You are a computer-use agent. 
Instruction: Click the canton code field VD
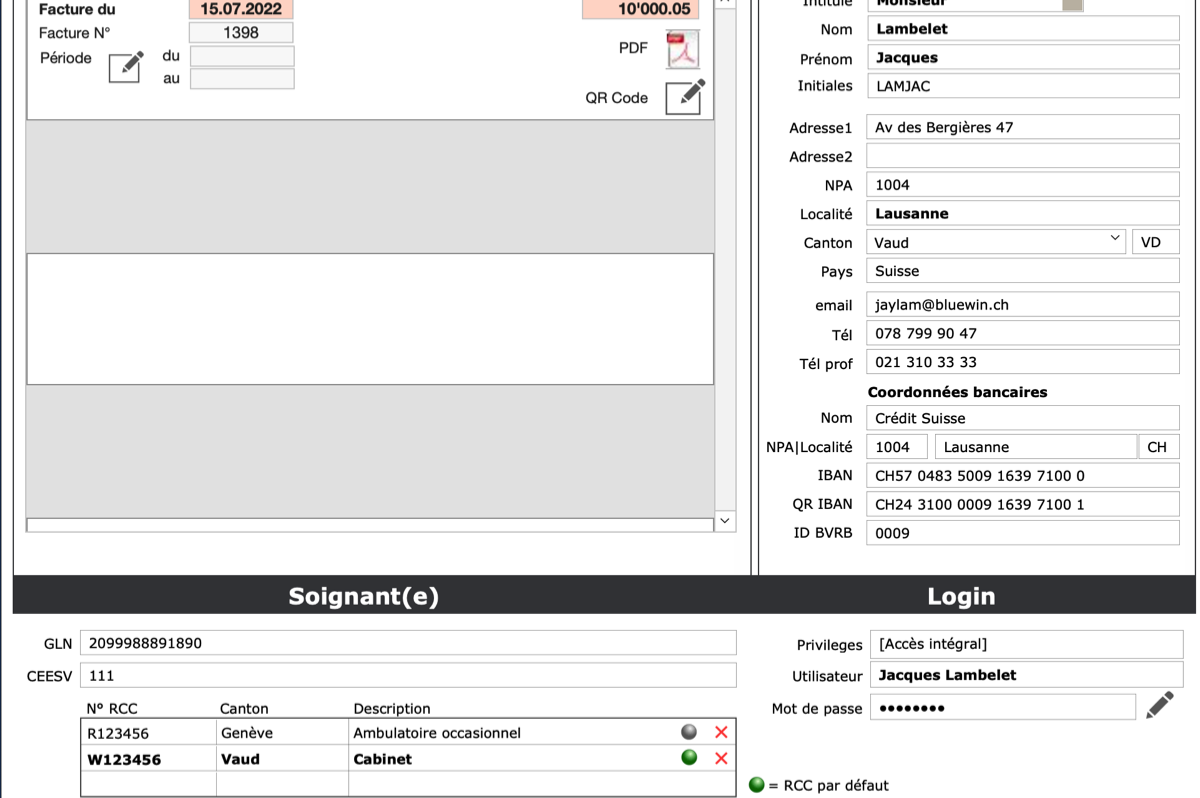point(1156,242)
